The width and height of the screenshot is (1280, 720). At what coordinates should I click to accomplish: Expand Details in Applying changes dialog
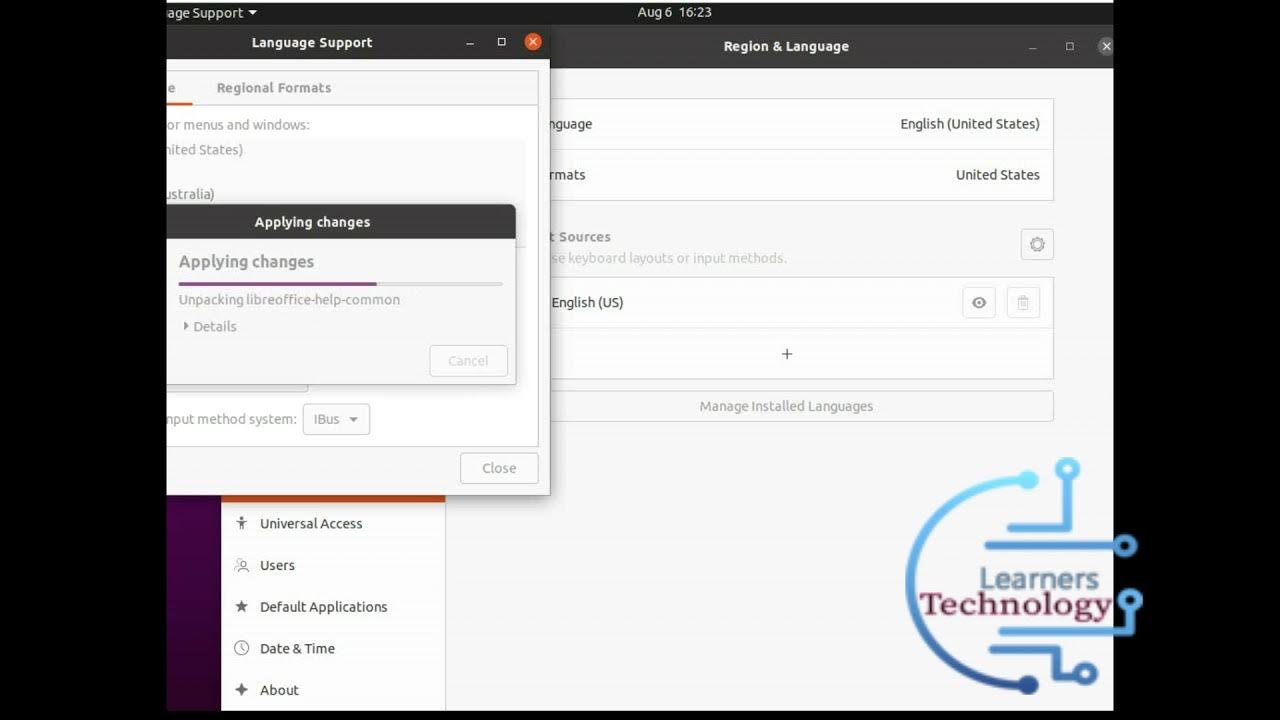210,326
